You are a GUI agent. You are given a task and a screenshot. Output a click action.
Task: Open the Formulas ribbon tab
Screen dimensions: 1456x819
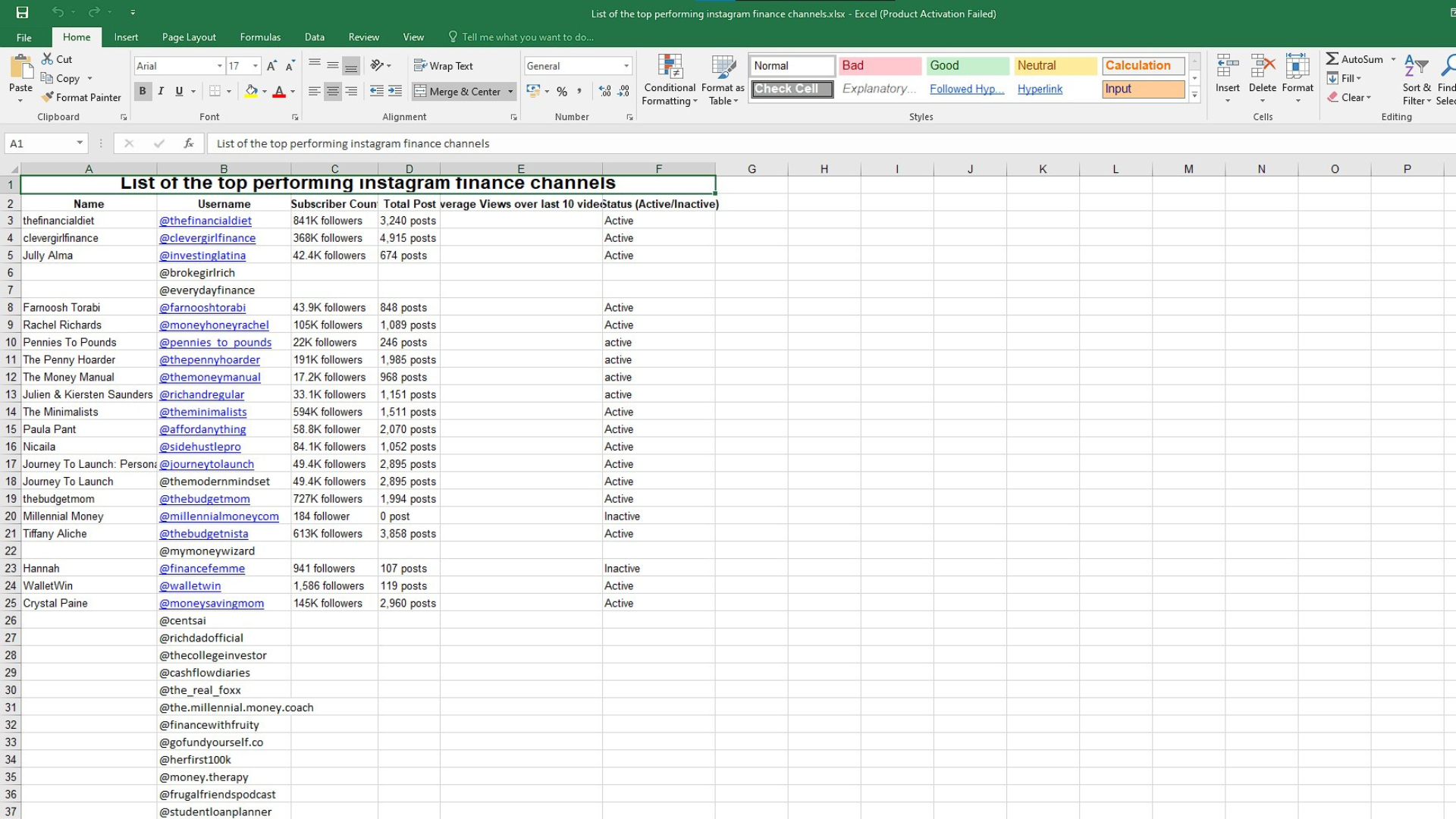(x=260, y=36)
